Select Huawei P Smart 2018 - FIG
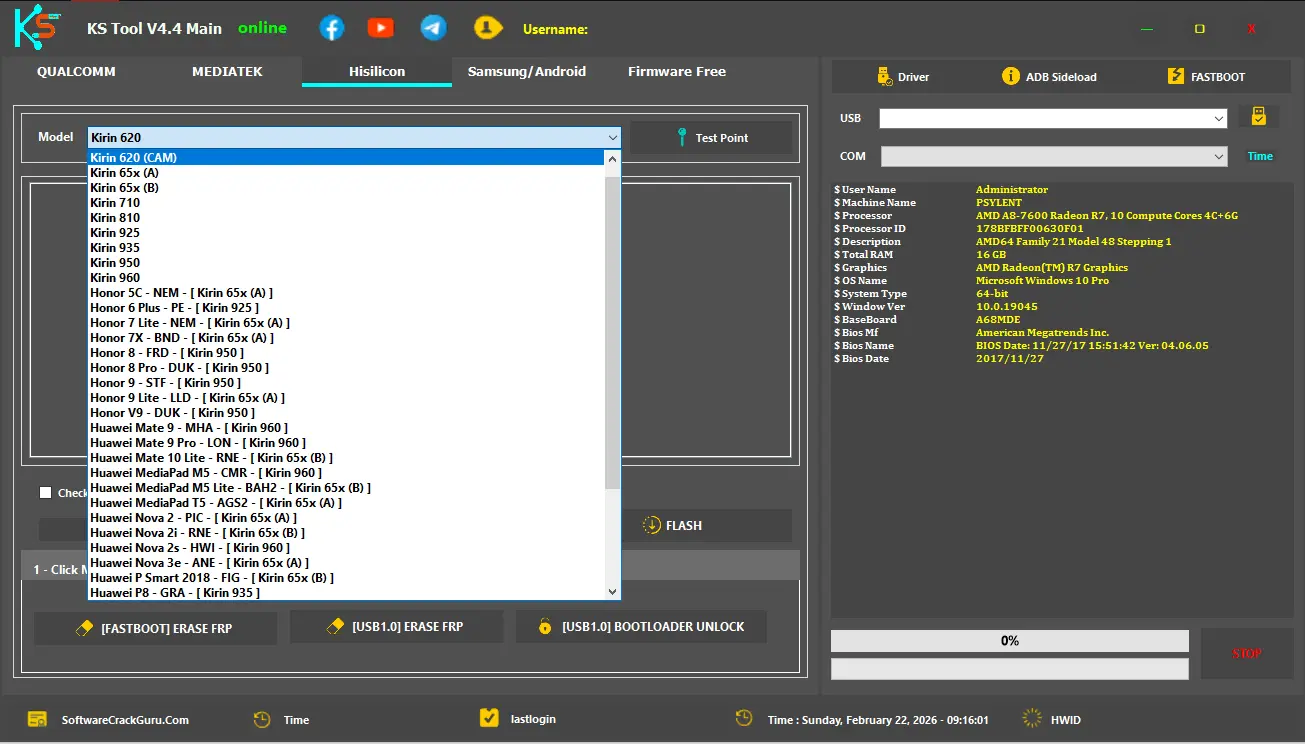1305x744 pixels. pyautogui.click(x=346, y=578)
